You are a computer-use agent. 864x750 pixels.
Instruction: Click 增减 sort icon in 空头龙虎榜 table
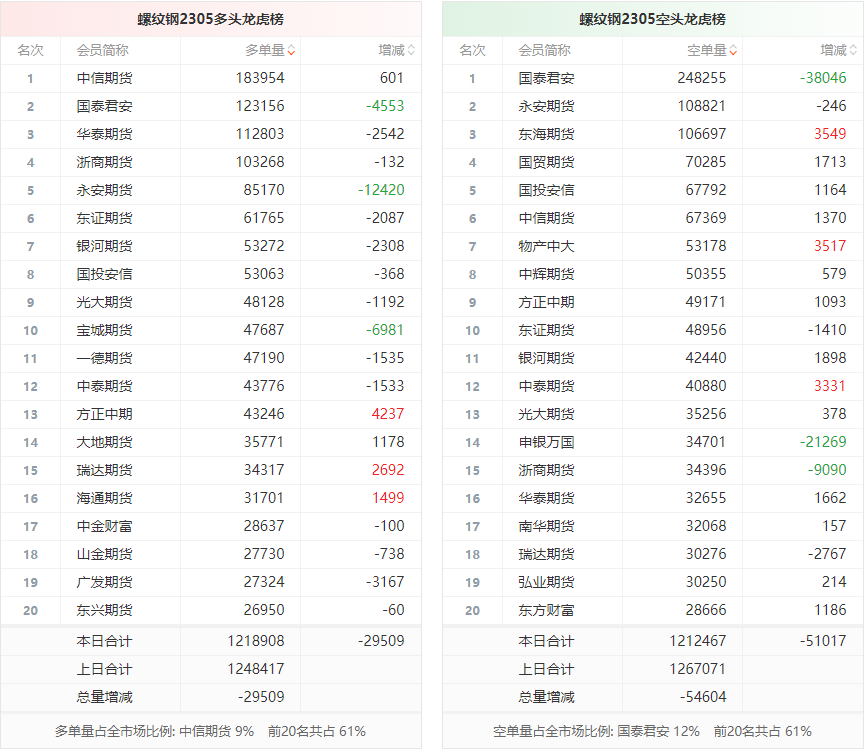point(853,50)
